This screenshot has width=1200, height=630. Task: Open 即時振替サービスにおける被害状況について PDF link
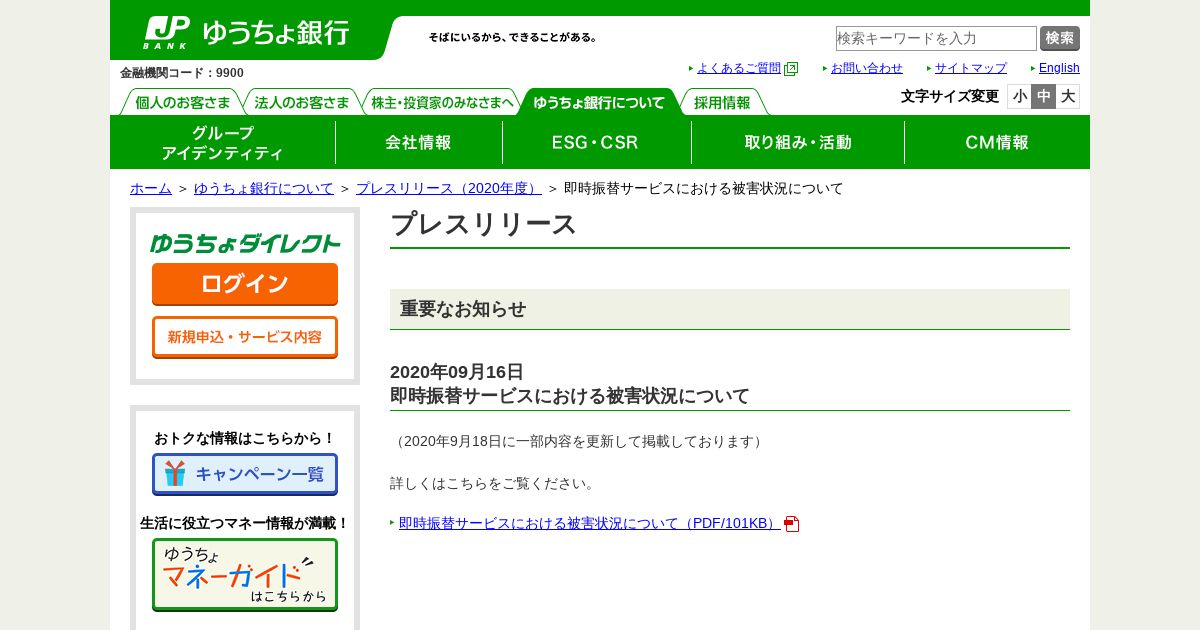(x=589, y=523)
